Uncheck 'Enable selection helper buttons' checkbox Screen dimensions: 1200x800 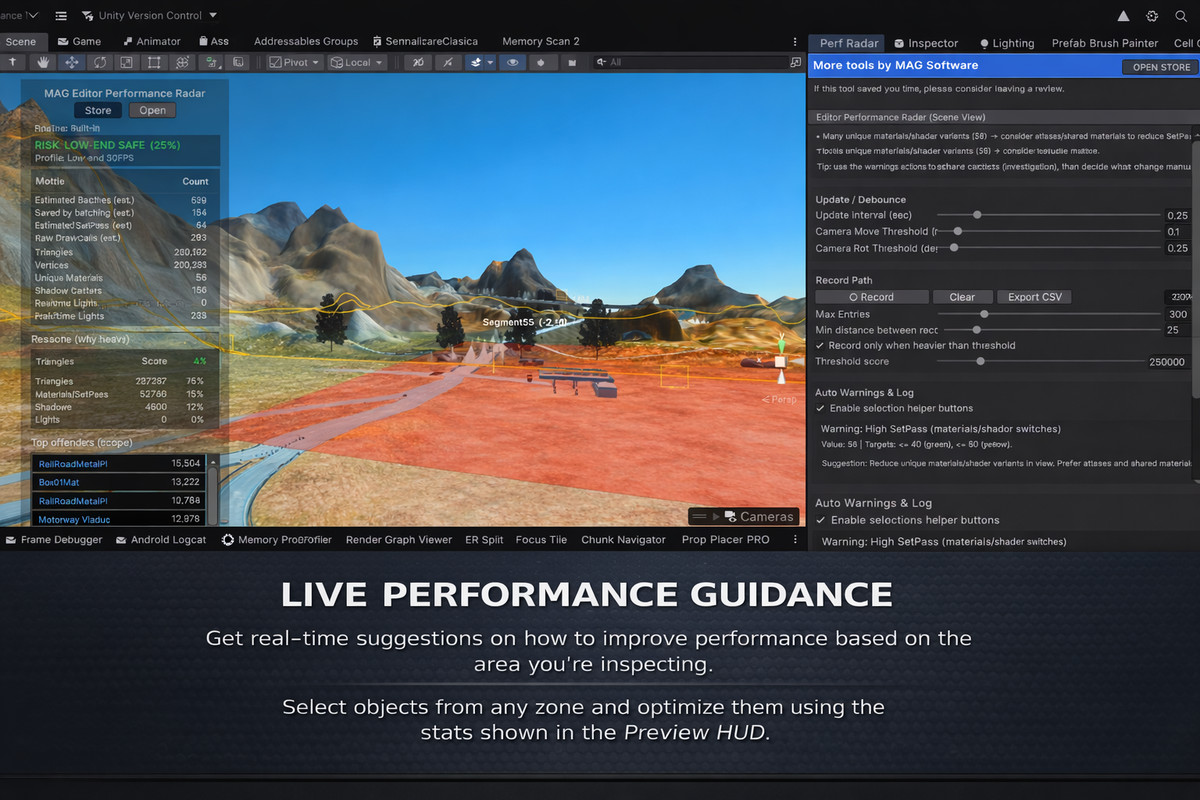(821, 409)
